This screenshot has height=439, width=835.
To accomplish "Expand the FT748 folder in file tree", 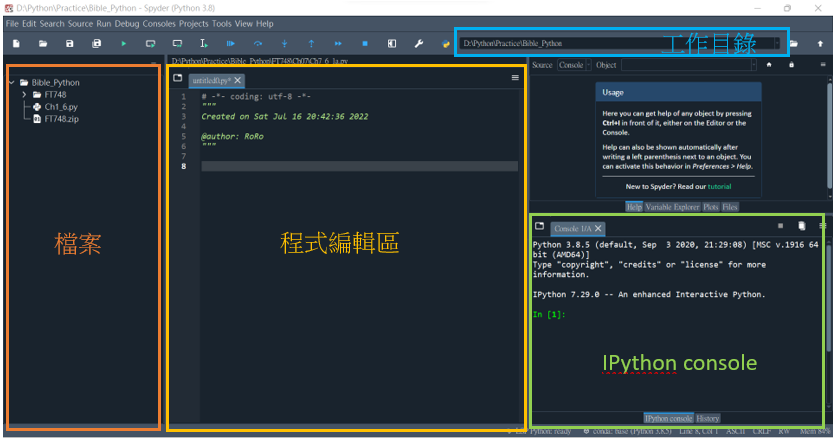I will pos(24,95).
